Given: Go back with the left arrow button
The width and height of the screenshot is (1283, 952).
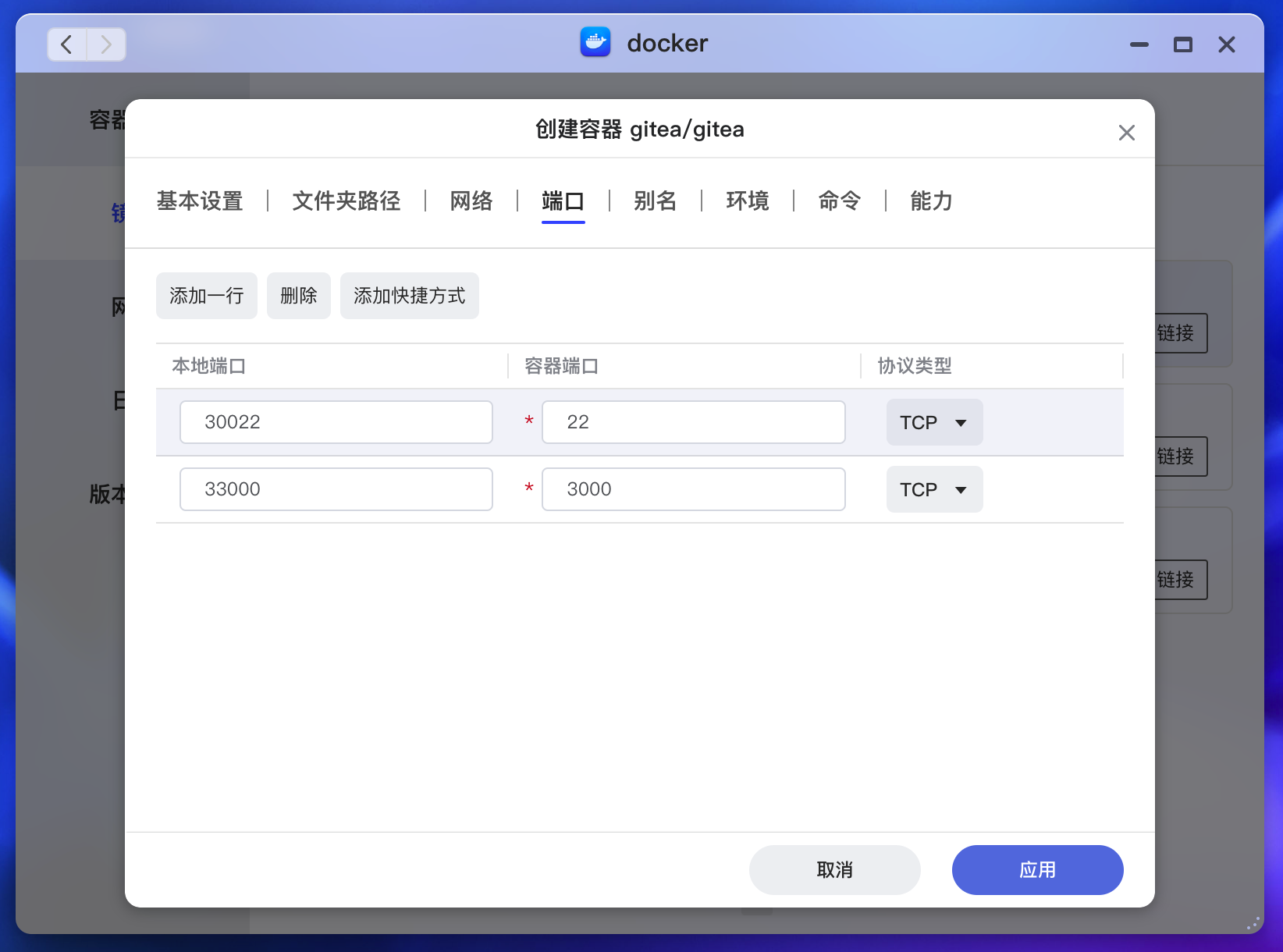Looking at the screenshot, I should 67,44.
